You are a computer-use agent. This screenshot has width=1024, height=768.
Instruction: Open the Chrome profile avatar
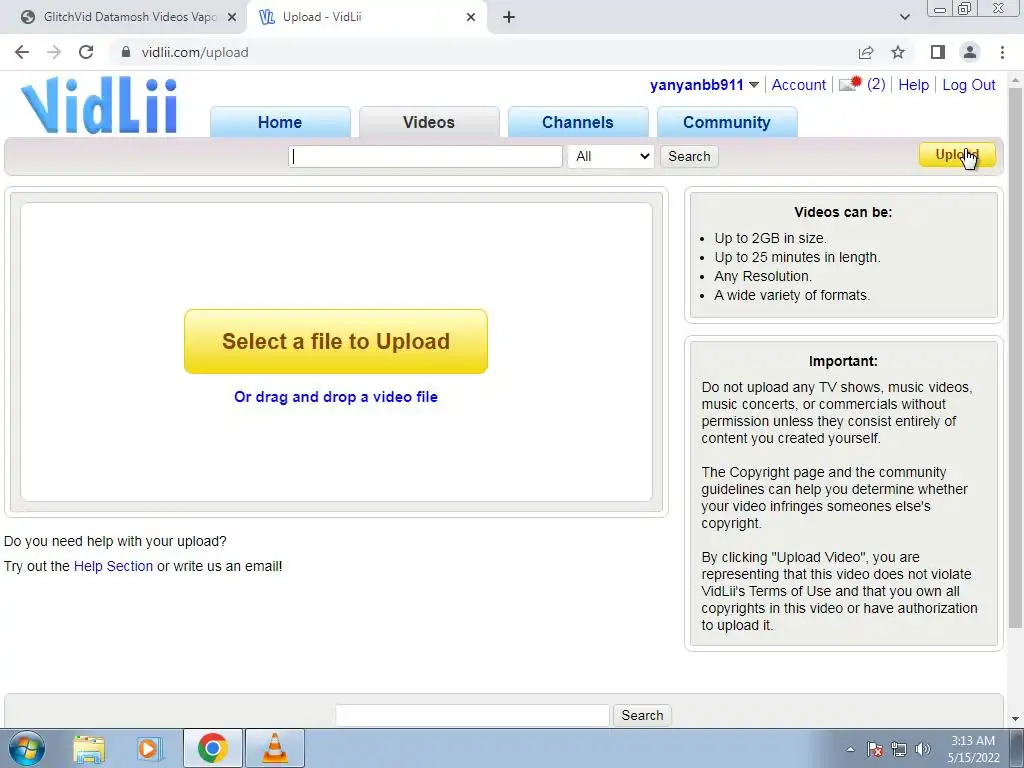[970, 52]
